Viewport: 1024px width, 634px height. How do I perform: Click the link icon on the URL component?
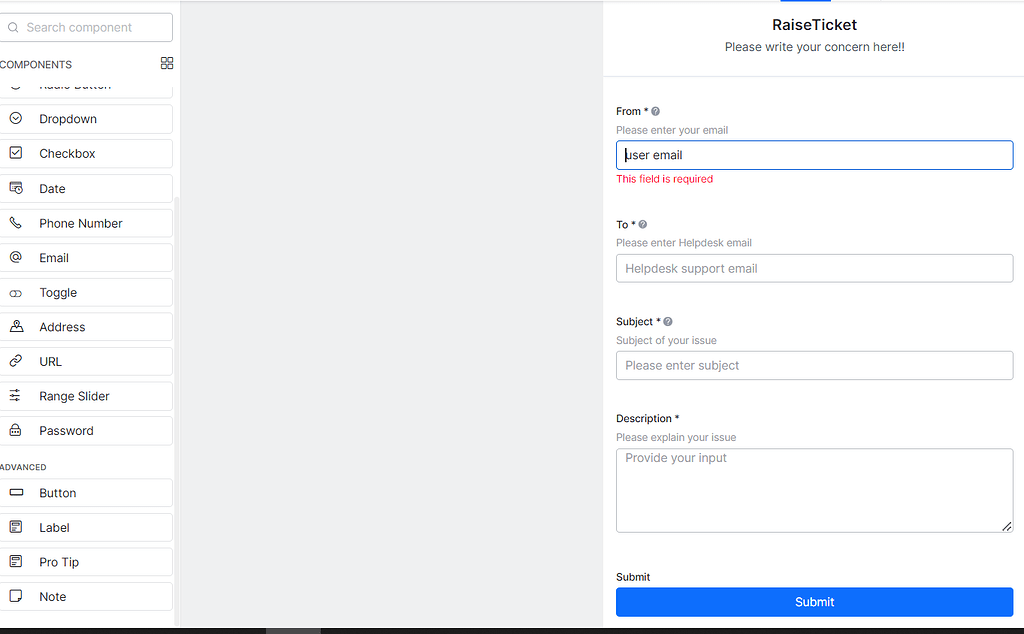[15, 361]
